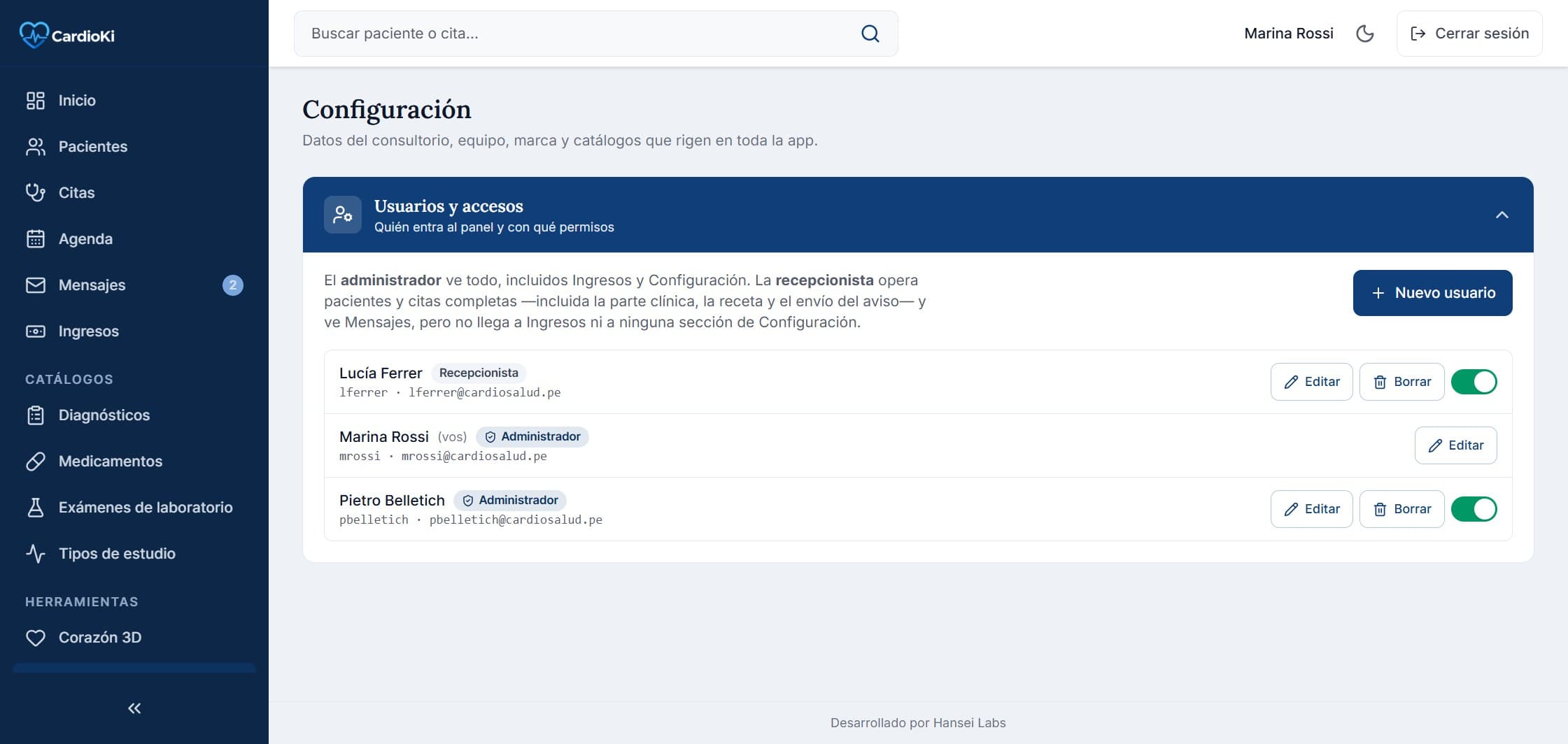Edit Pietro Belletich's user account
Image resolution: width=1568 pixels, height=744 pixels.
pyautogui.click(x=1311, y=509)
